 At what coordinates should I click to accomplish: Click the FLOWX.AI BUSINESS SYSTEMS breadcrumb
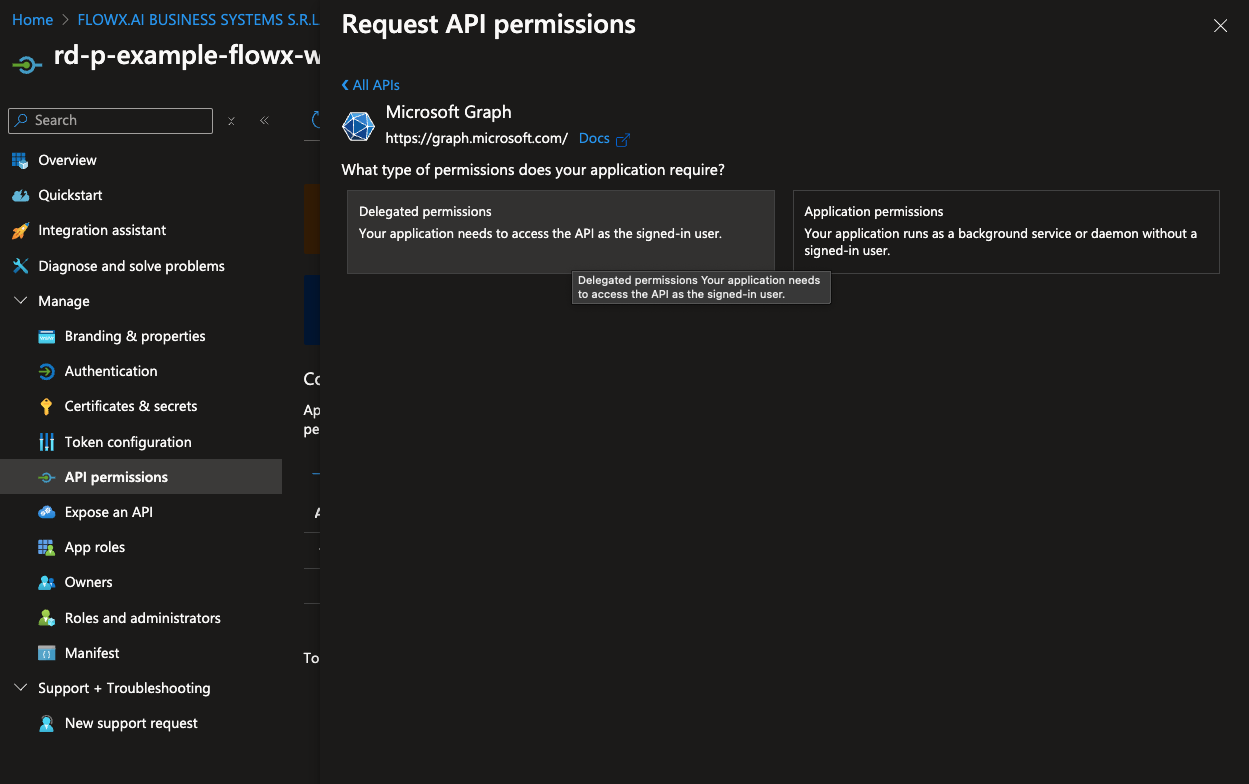click(200, 20)
